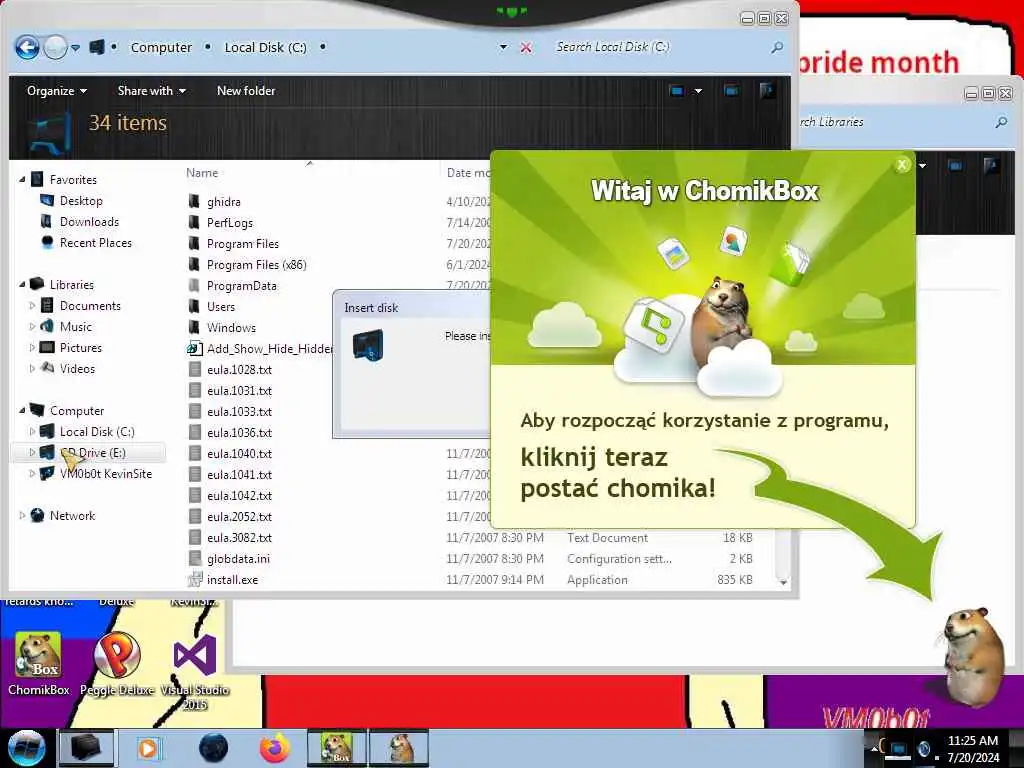The width and height of the screenshot is (1024, 768).
Task: Select the Music library icon
Action: [47, 326]
